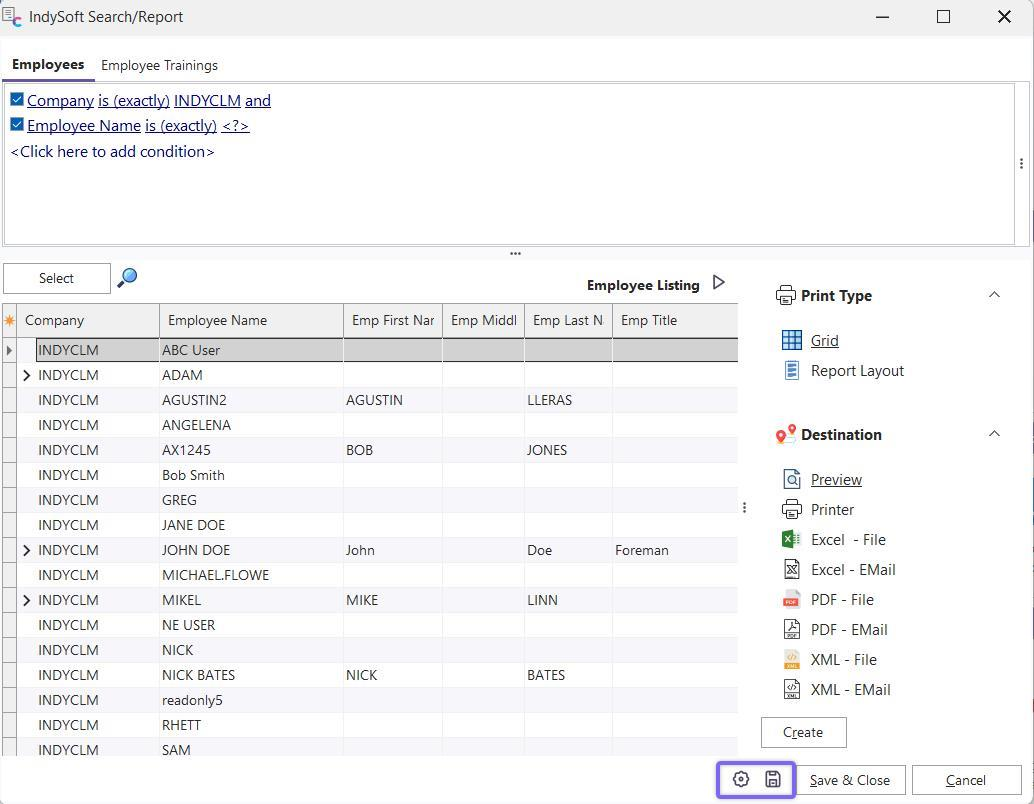Screen dimensions: 1034x804
Task: Collapse the Destination section
Action: (x=994, y=434)
